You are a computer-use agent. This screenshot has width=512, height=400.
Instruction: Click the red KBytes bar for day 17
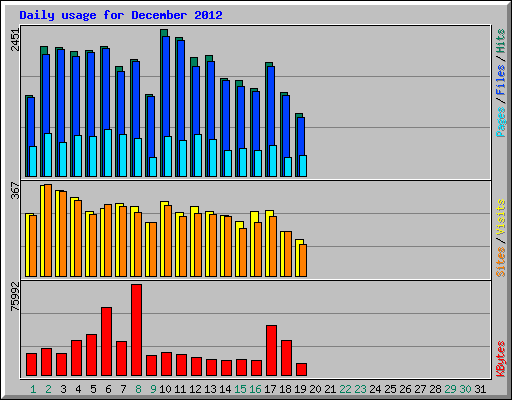pos(271,351)
